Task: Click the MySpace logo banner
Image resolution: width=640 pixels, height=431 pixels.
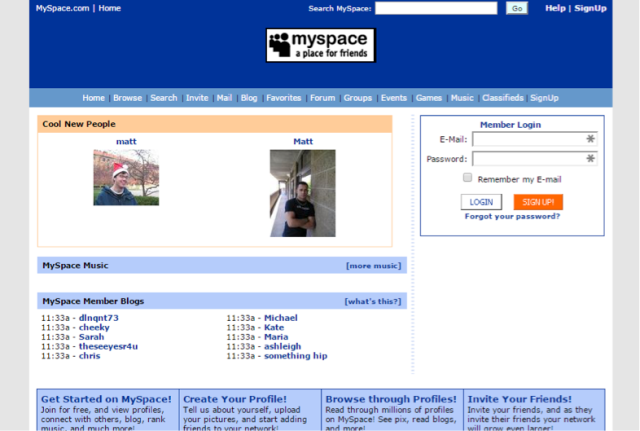Action: [320, 46]
